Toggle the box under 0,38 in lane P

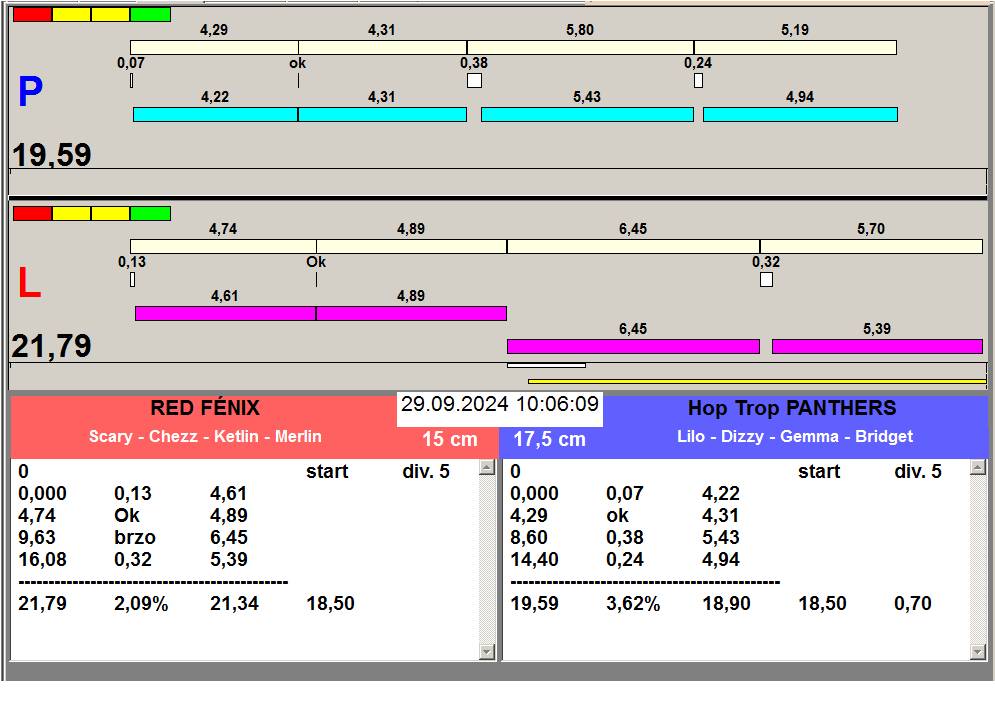(x=474, y=81)
